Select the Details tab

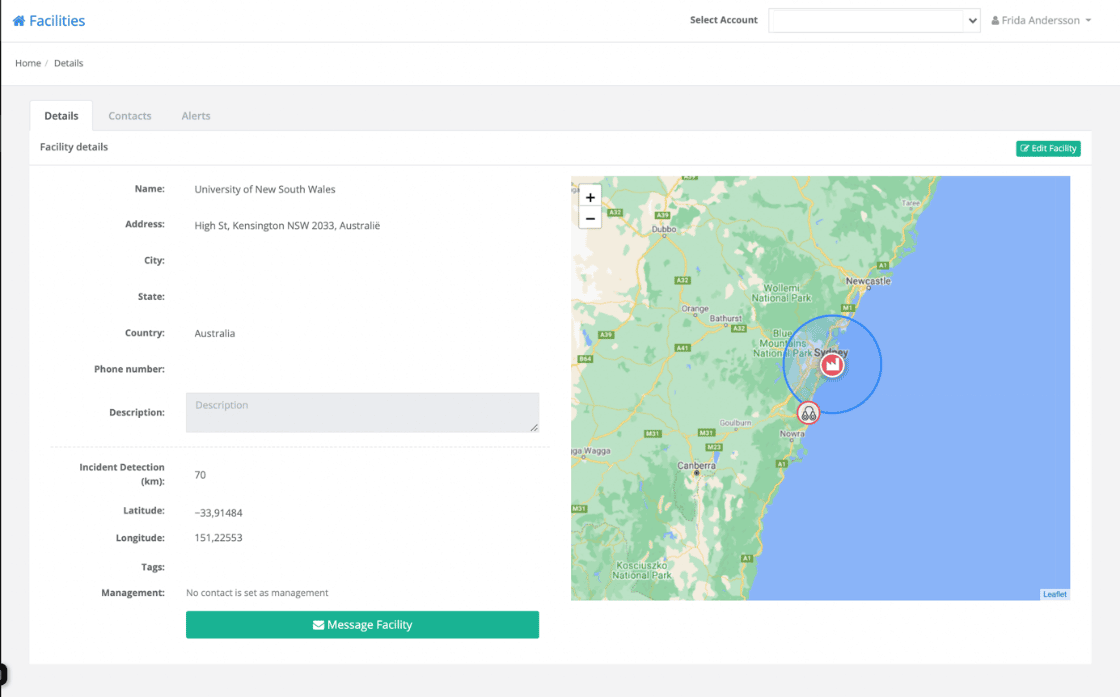(x=61, y=116)
